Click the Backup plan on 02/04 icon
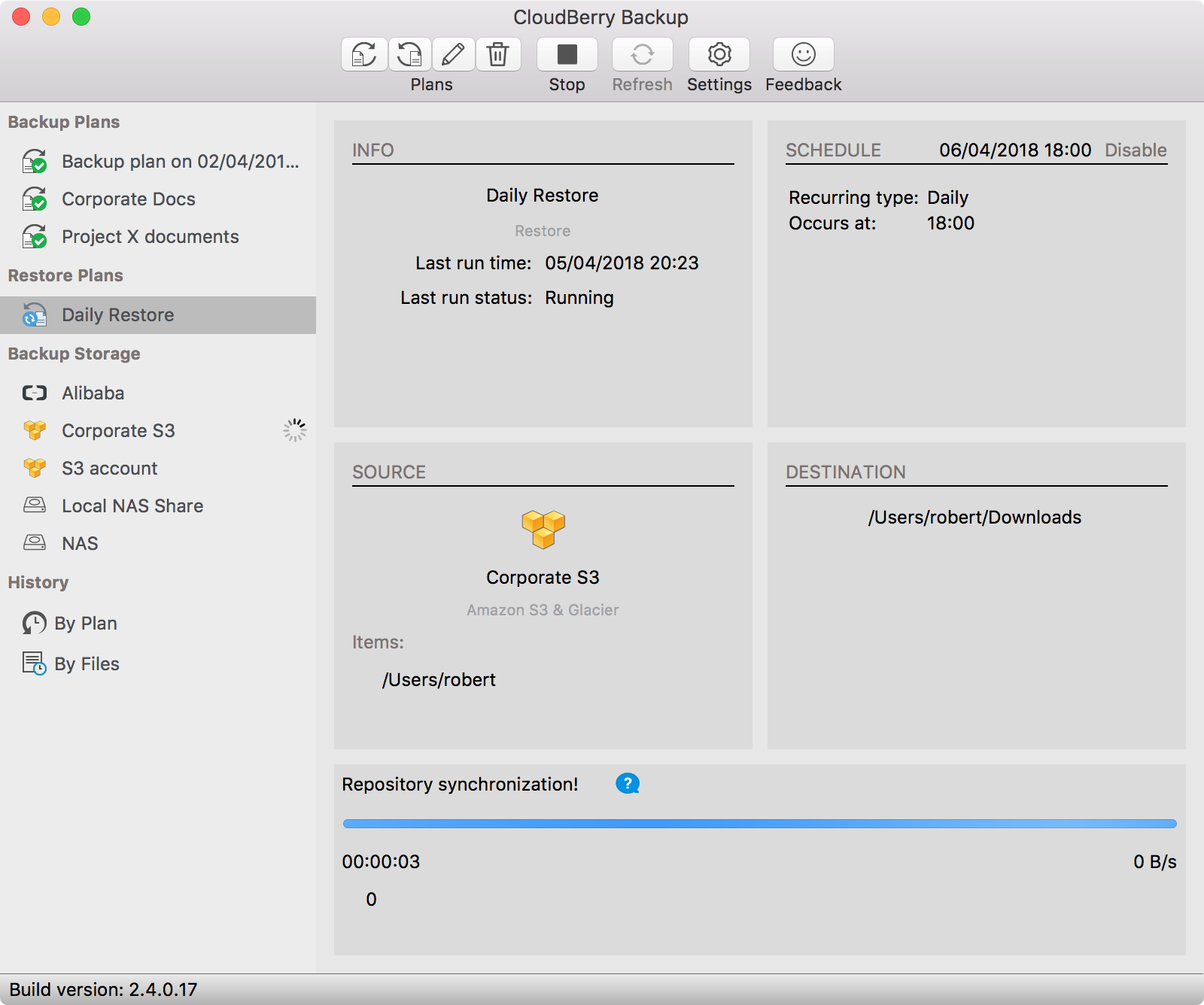The height and width of the screenshot is (1005, 1204). click(x=35, y=161)
